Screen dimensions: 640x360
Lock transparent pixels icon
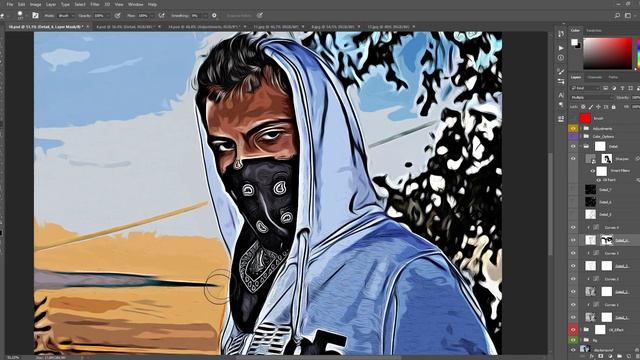[583, 107]
